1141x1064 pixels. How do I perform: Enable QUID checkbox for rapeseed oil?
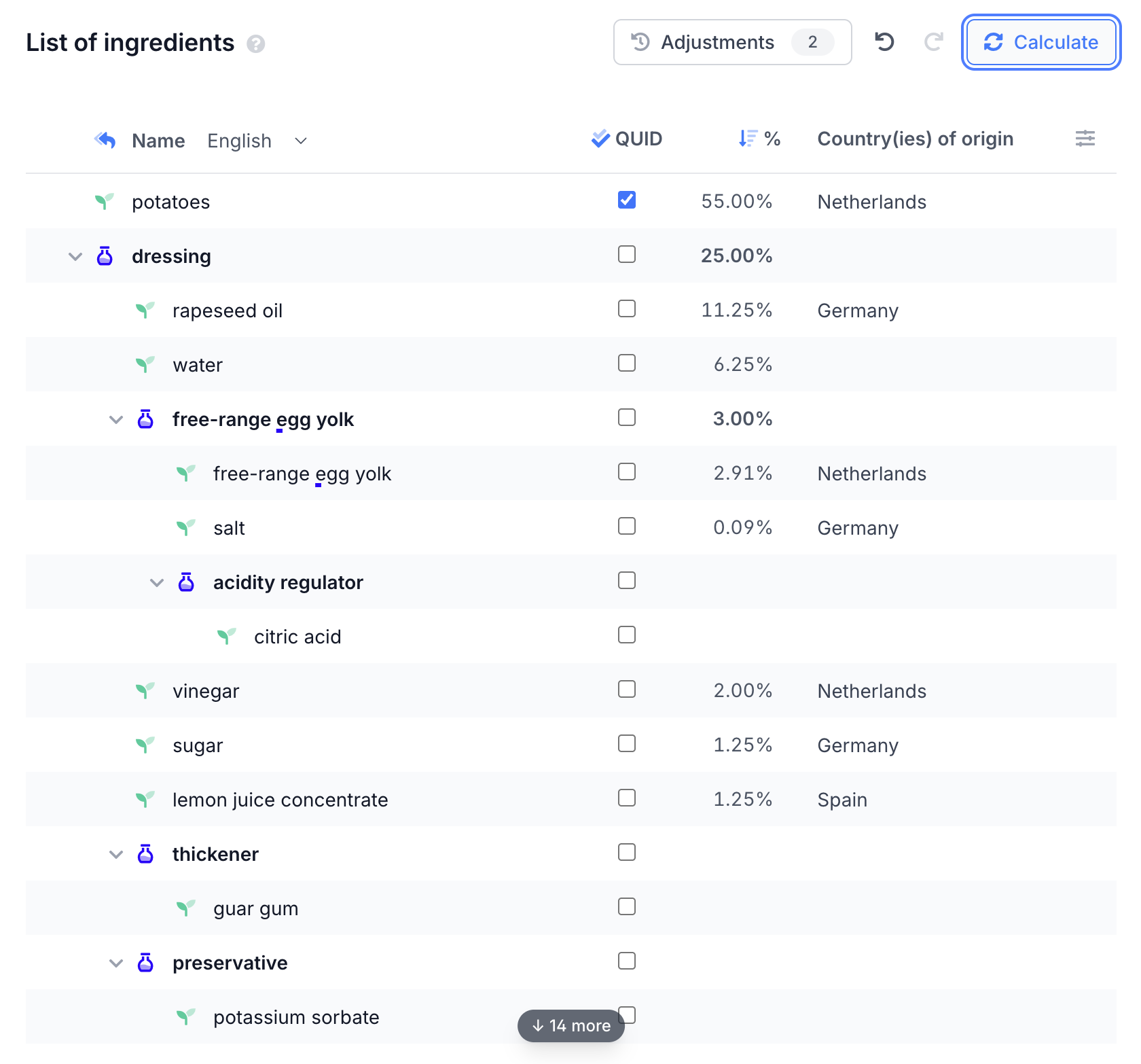[x=626, y=308]
